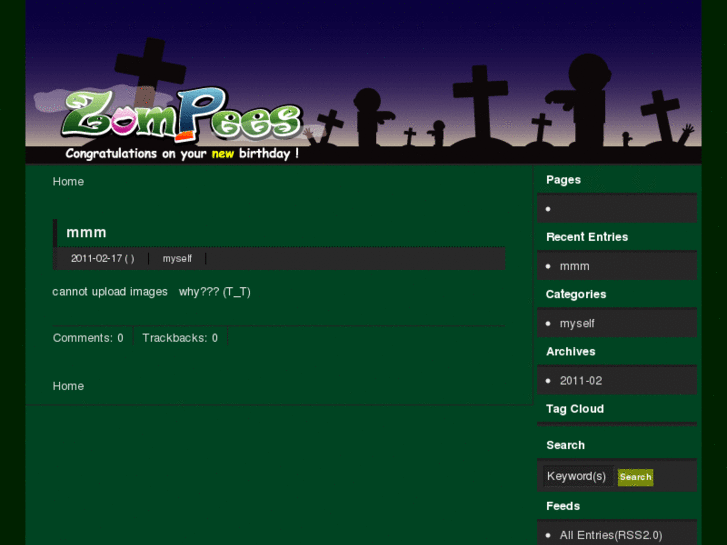View Trackbacks: 0 link
Image resolution: width=727 pixels, height=545 pixels.
click(x=180, y=338)
